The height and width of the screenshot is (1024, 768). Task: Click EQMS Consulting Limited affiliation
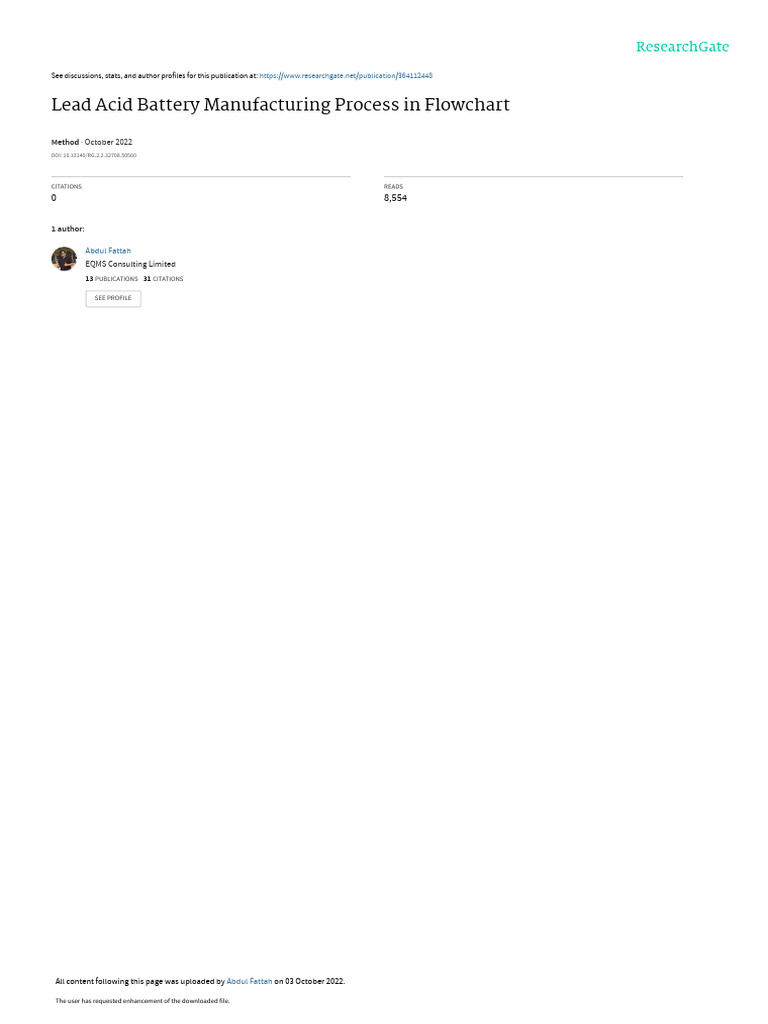[x=130, y=264]
